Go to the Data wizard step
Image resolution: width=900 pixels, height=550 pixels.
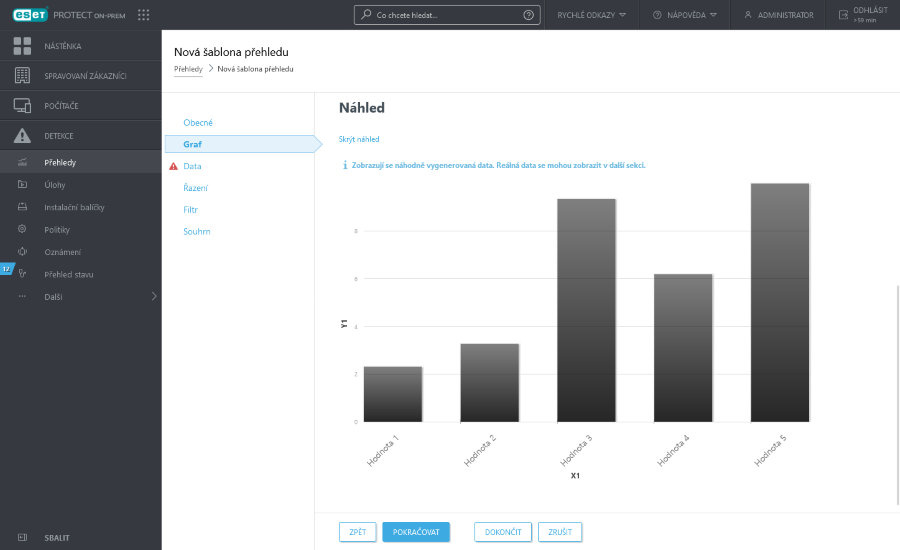tap(192, 166)
